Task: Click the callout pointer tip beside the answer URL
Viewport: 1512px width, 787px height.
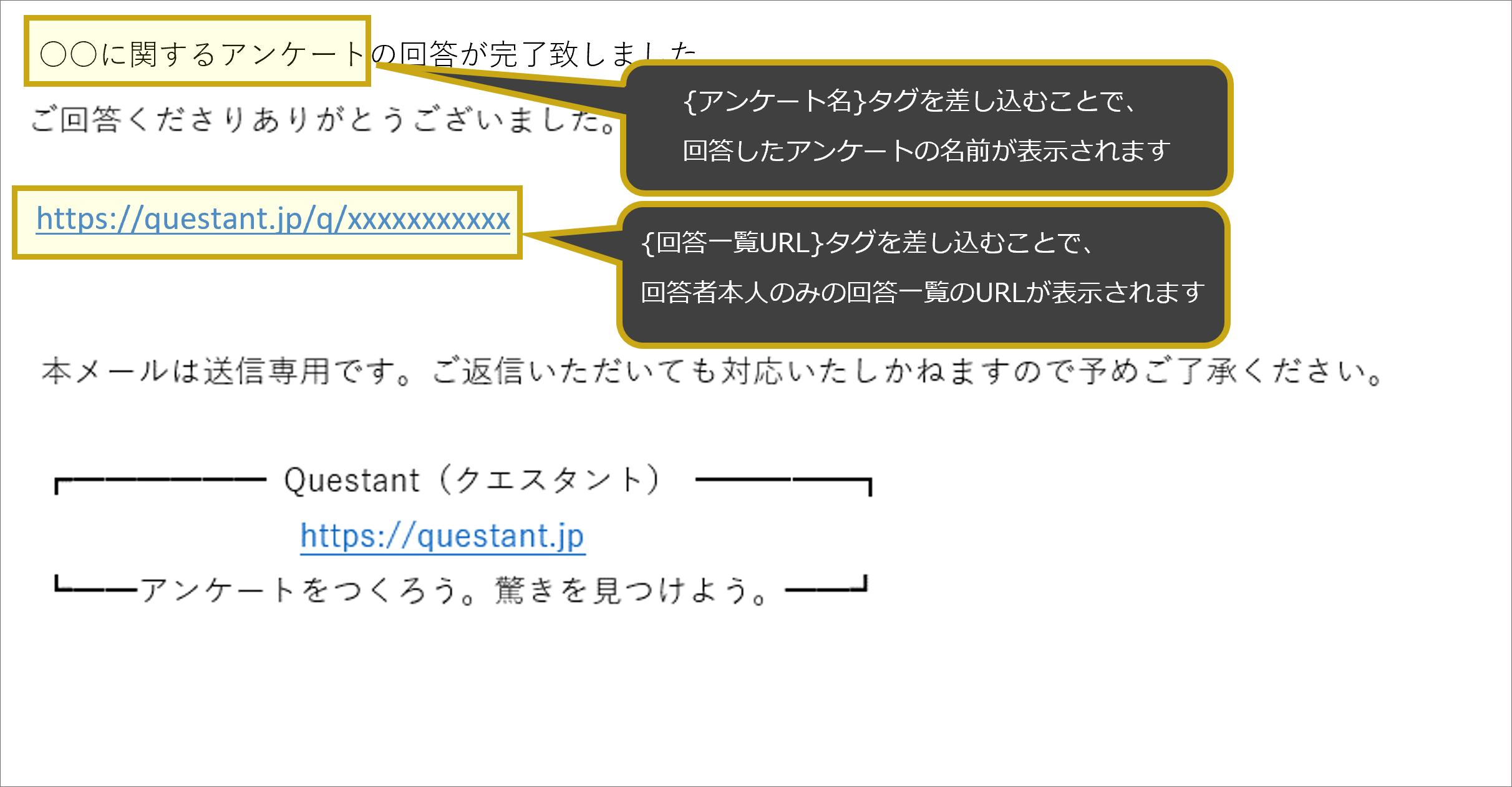Action: 538,237
